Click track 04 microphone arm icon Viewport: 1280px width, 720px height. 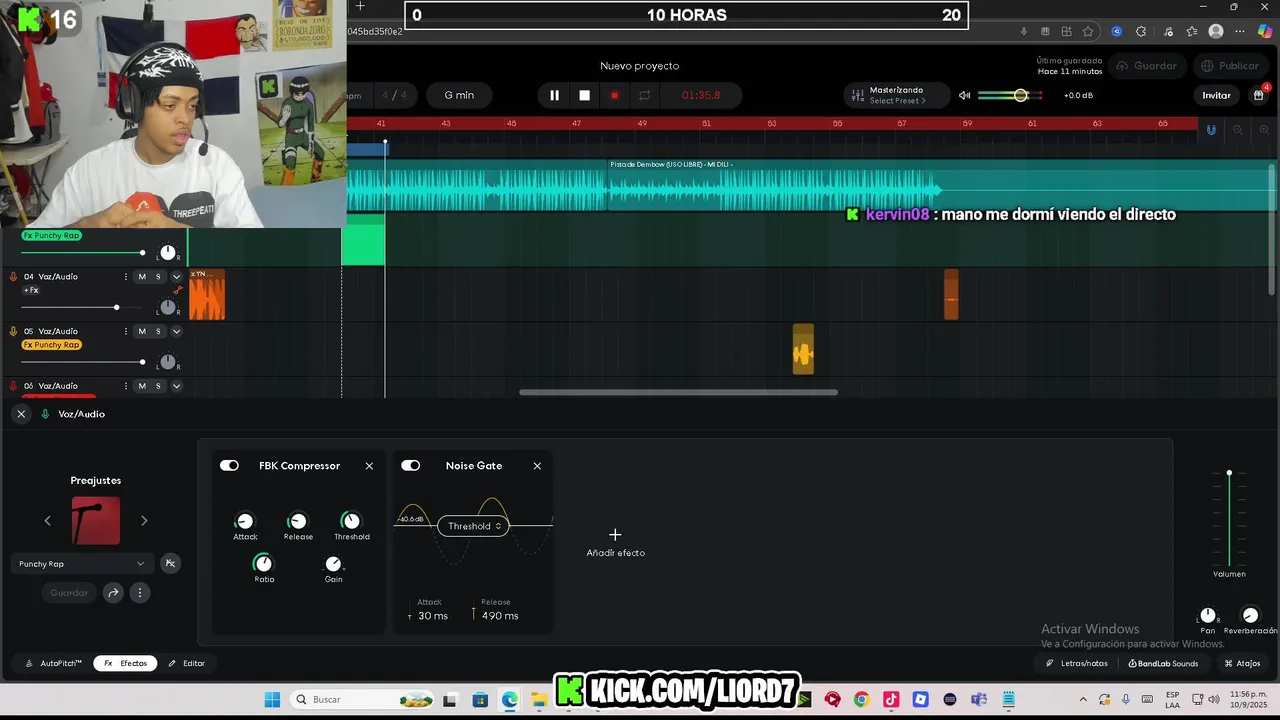coord(13,277)
